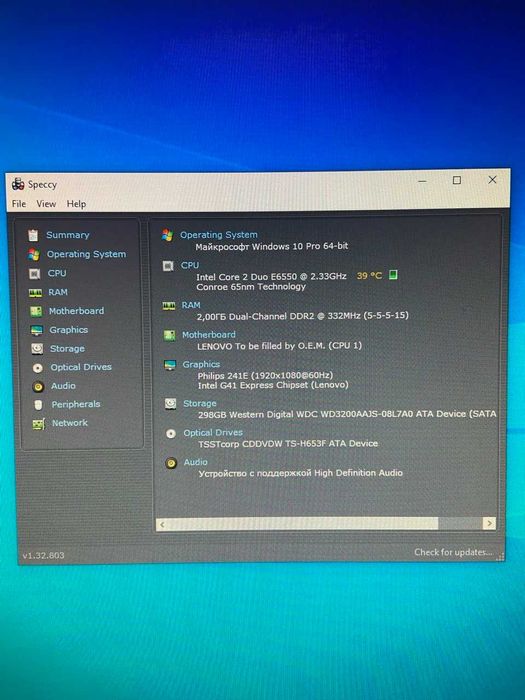Click the Audio heading link in summary
This screenshot has width=525, height=700.
pyautogui.click(x=196, y=462)
